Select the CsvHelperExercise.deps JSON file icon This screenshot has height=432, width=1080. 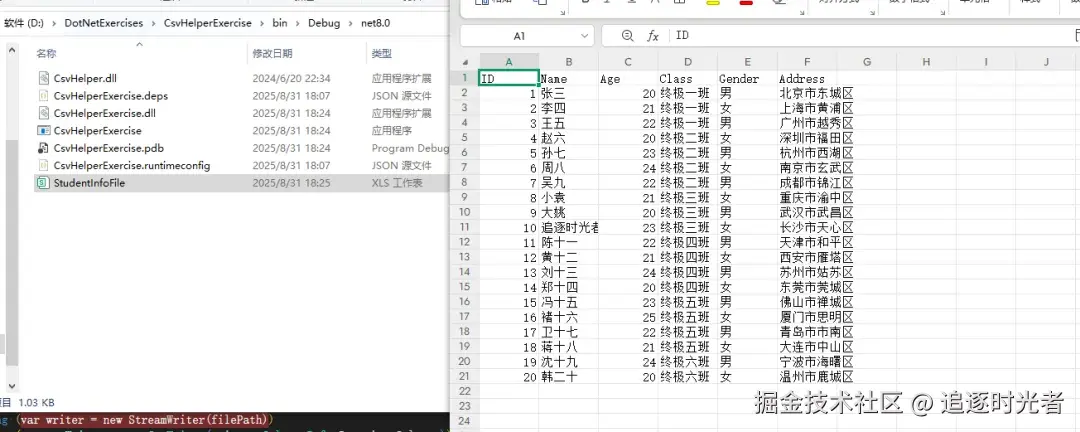coord(43,96)
